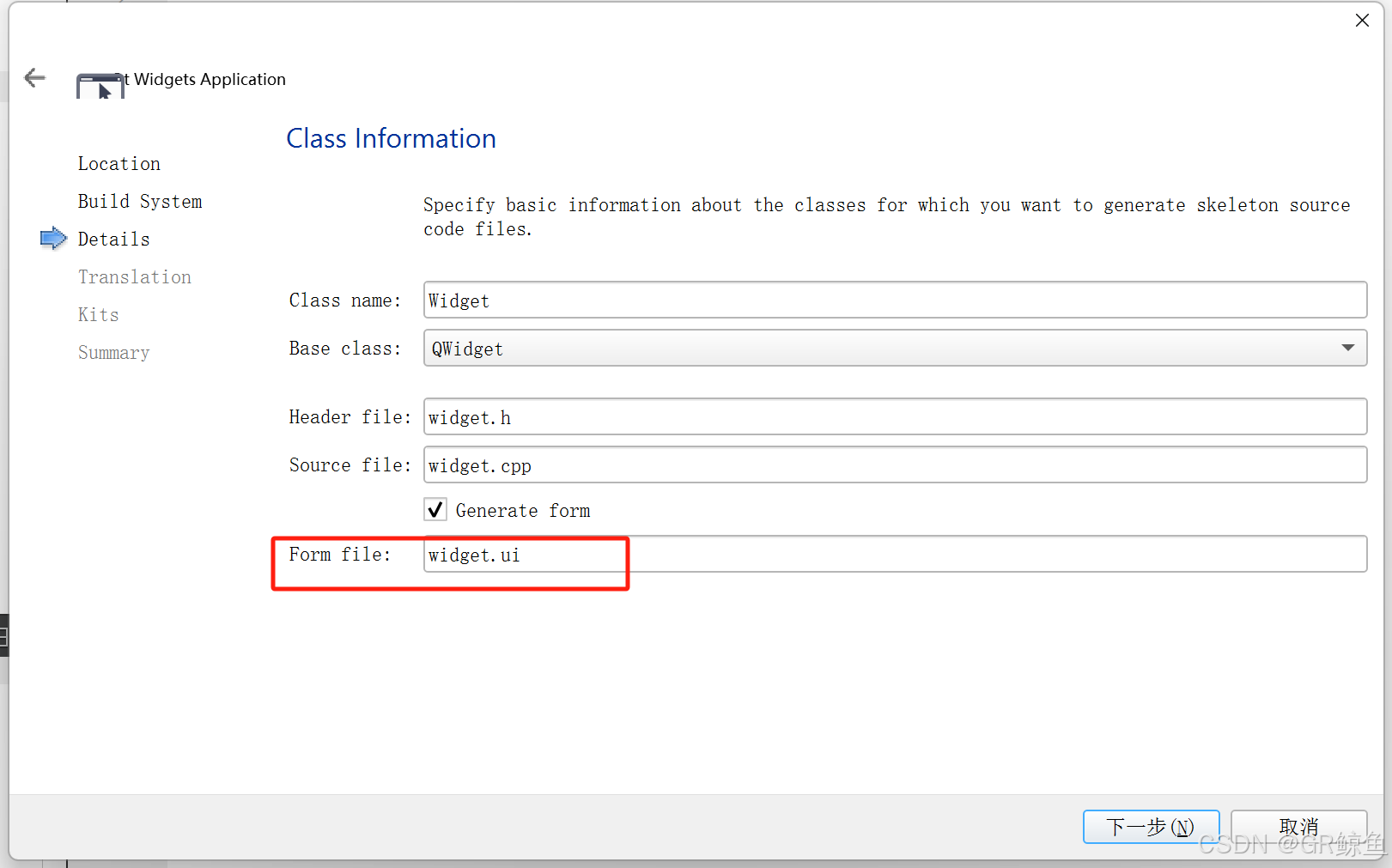Go back using the left arrow icon
This screenshot has width=1392, height=868.
coord(34,78)
